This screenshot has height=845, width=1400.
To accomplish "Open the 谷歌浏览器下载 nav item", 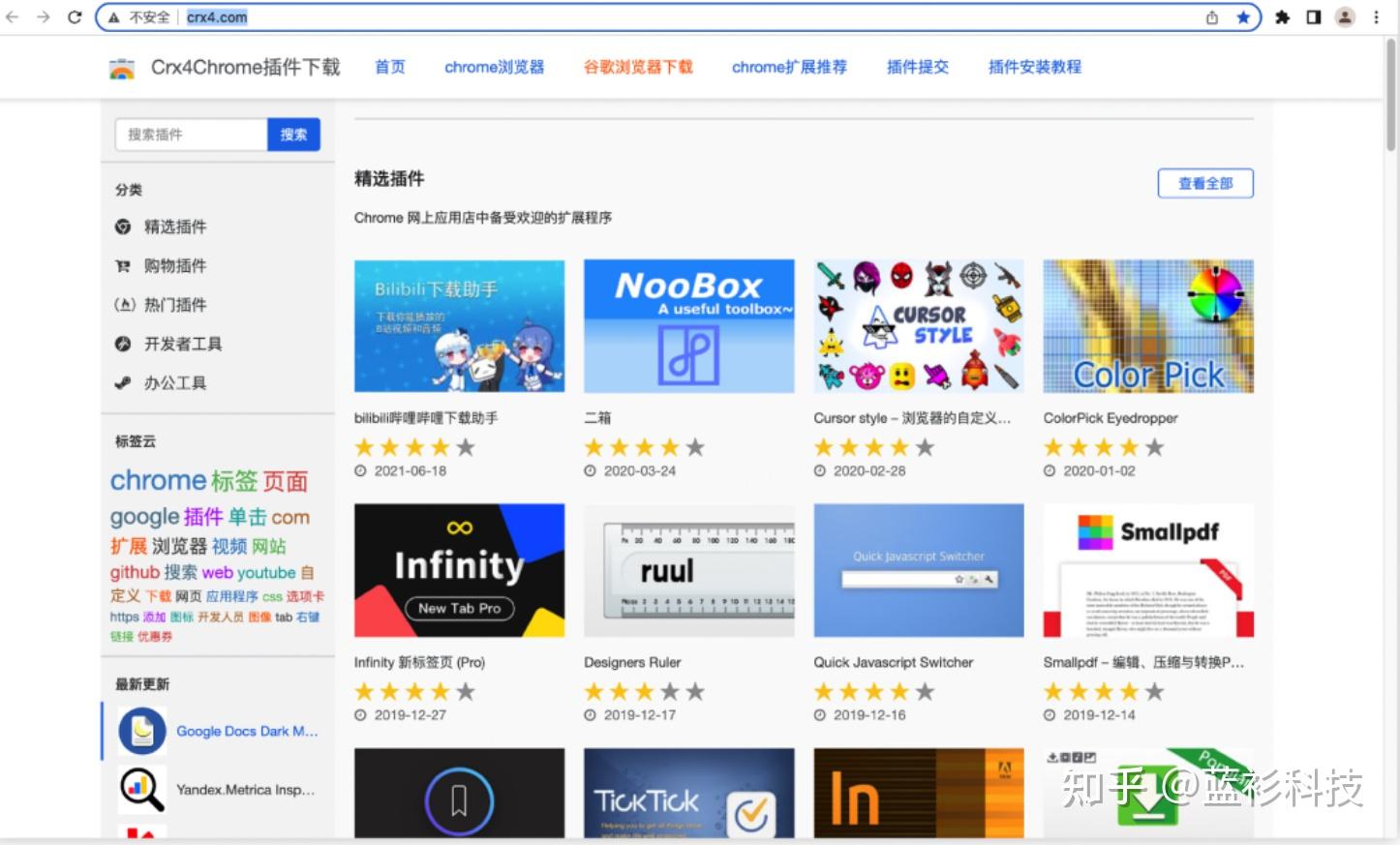I will pos(638,67).
